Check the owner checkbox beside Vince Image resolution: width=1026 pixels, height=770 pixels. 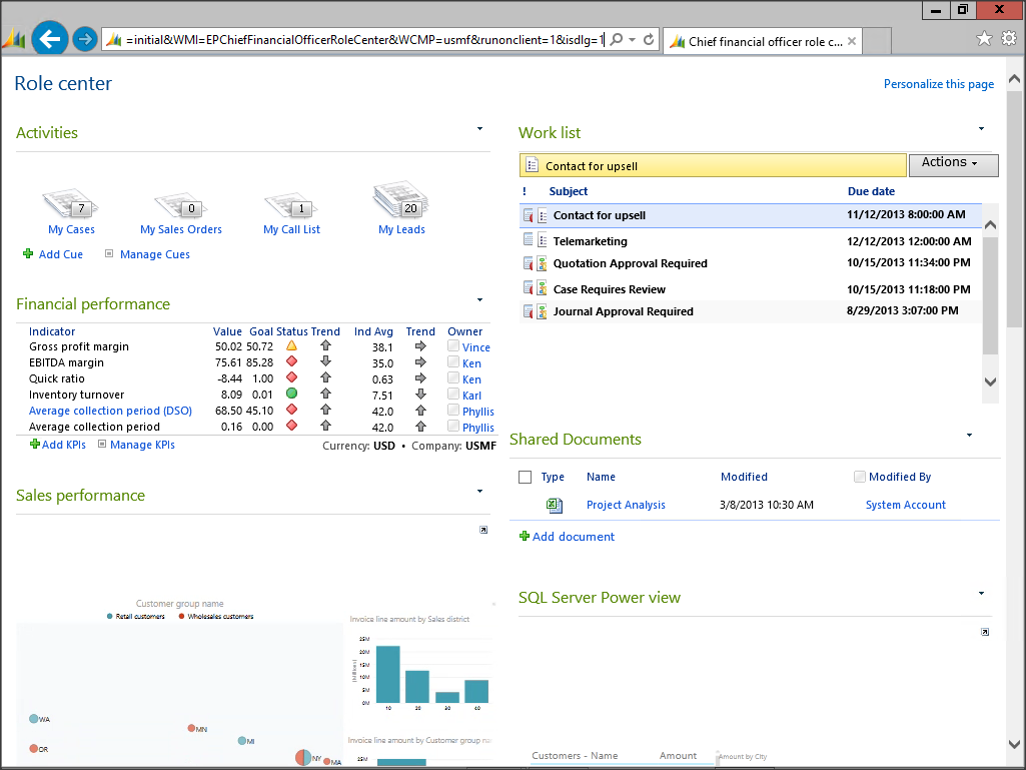pyautogui.click(x=453, y=347)
